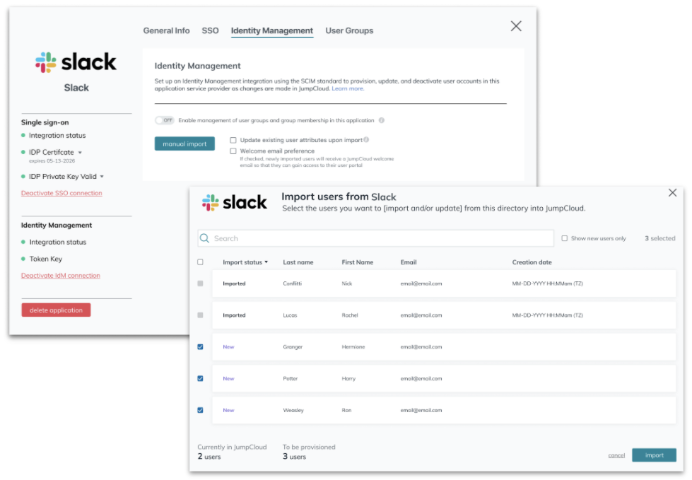The height and width of the screenshot is (480, 692).
Task: Click the Deactivate SSO connection link
Action: tap(61, 193)
